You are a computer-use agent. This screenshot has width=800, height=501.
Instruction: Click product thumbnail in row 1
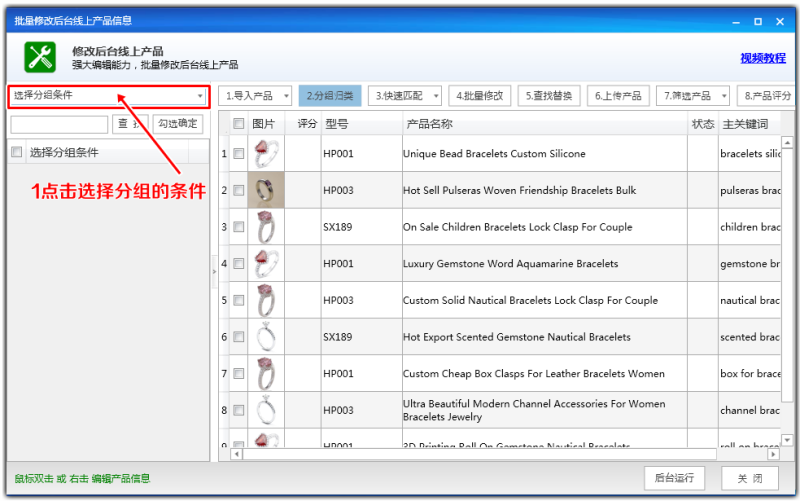(266, 154)
